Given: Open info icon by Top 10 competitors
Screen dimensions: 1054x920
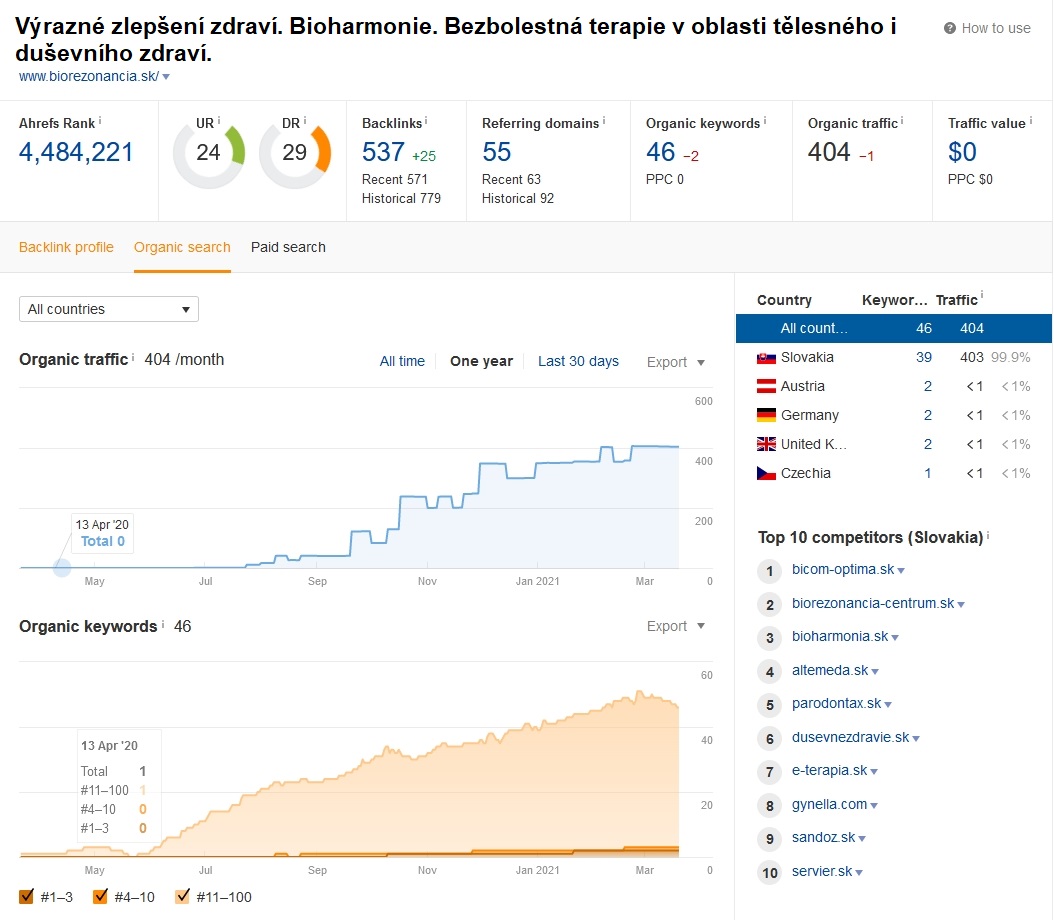Looking at the screenshot, I should point(988,536).
